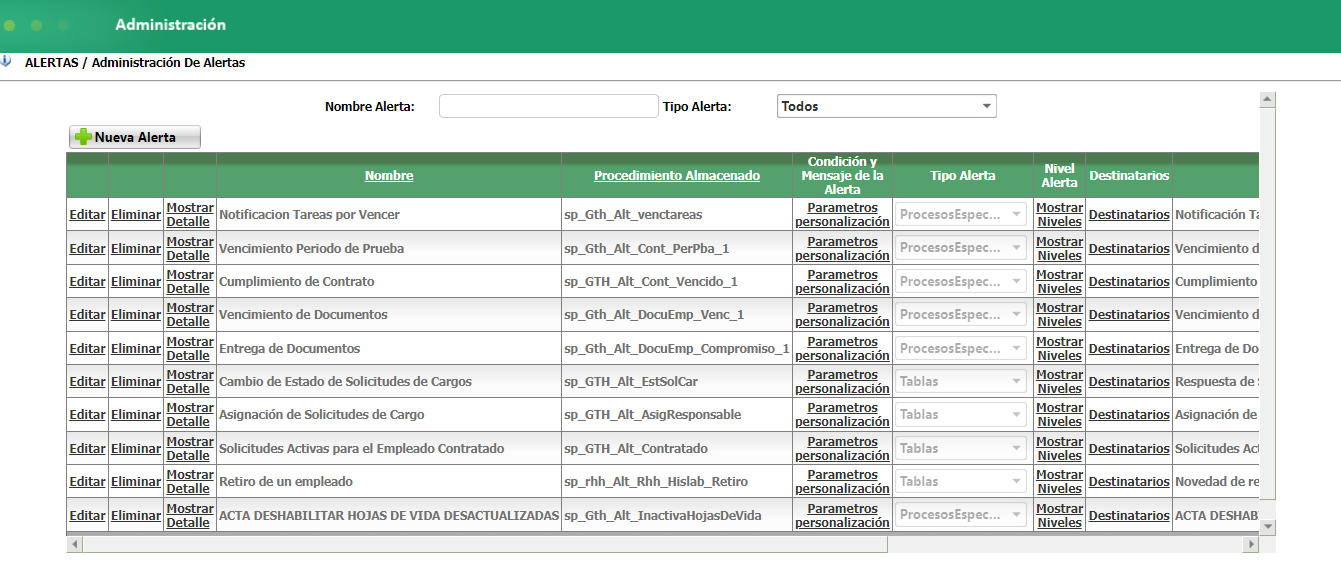Screen dimensions: 1341x582
Task: Open Tipo Alerta dropdown in Cumplimiento de Contrato row
Action: [x=961, y=281]
